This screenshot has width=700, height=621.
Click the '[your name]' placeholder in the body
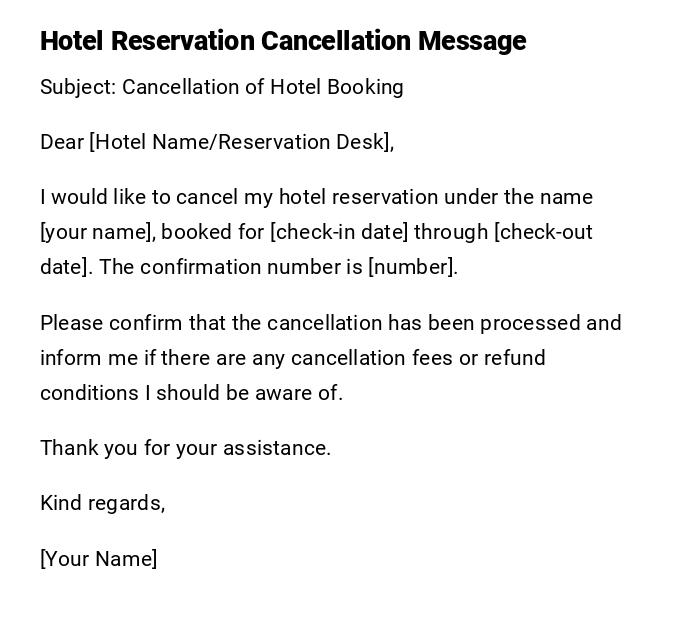click(x=97, y=232)
